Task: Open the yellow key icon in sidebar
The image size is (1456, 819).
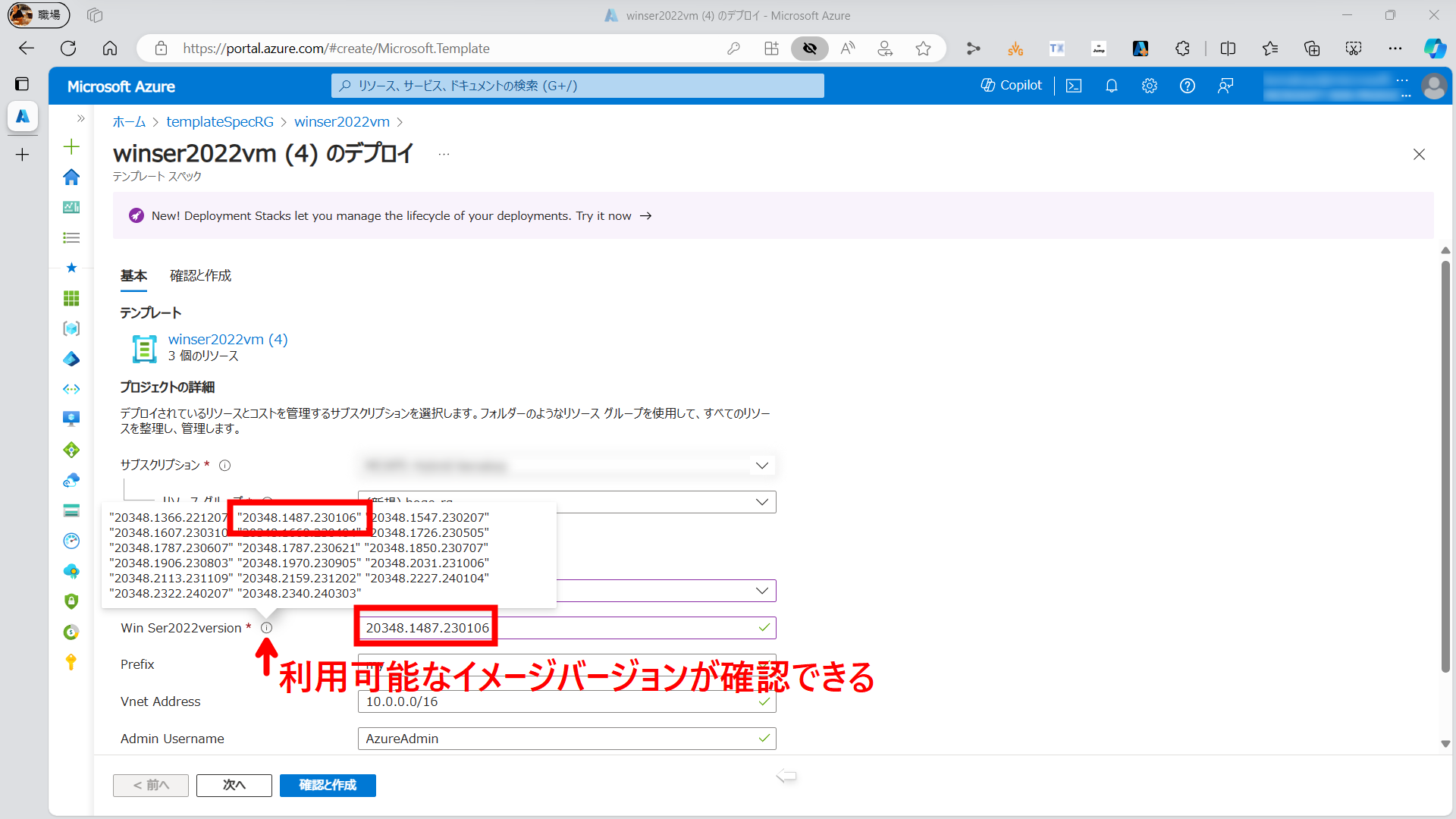Action: click(x=71, y=661)
